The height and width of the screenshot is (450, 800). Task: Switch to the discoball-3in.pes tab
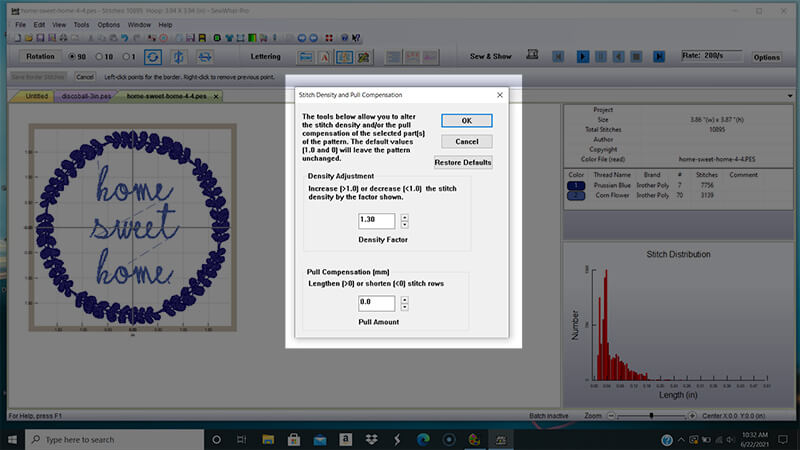tap(86, 96)
